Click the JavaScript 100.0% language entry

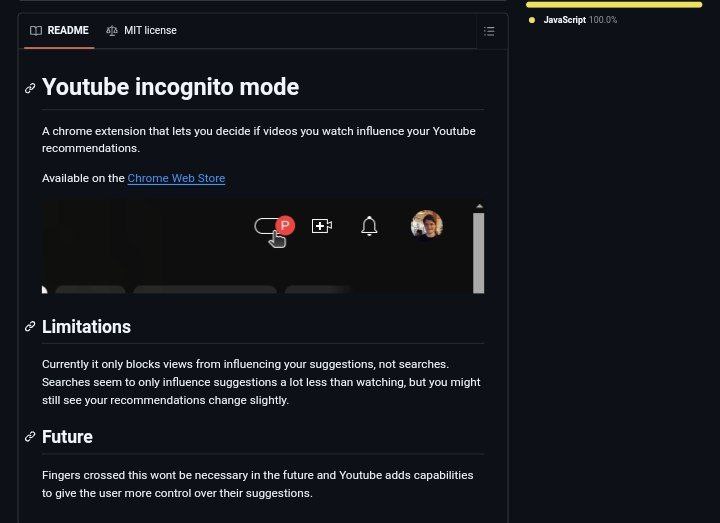coord(573,20)
